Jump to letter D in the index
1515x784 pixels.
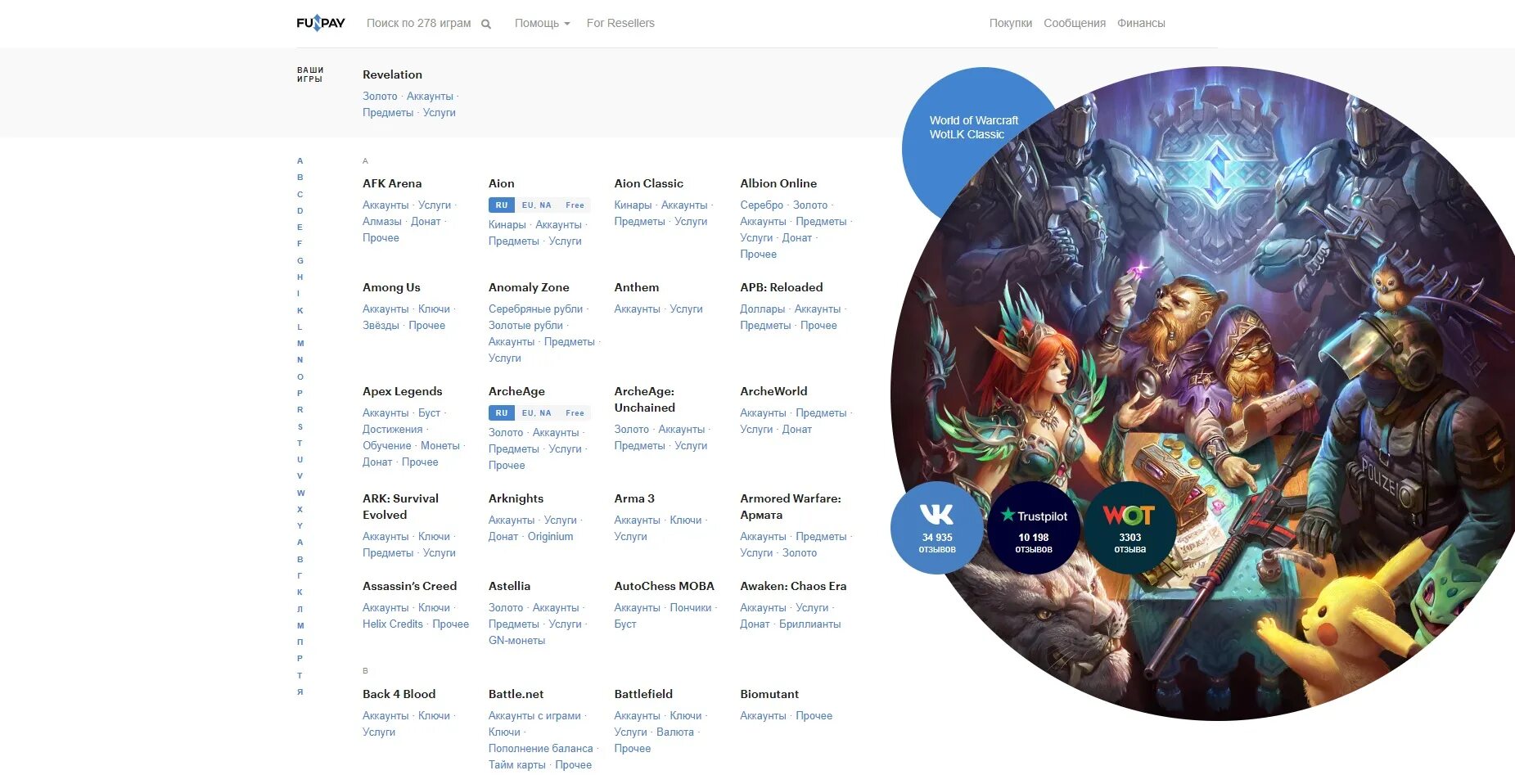pos(300,210)
